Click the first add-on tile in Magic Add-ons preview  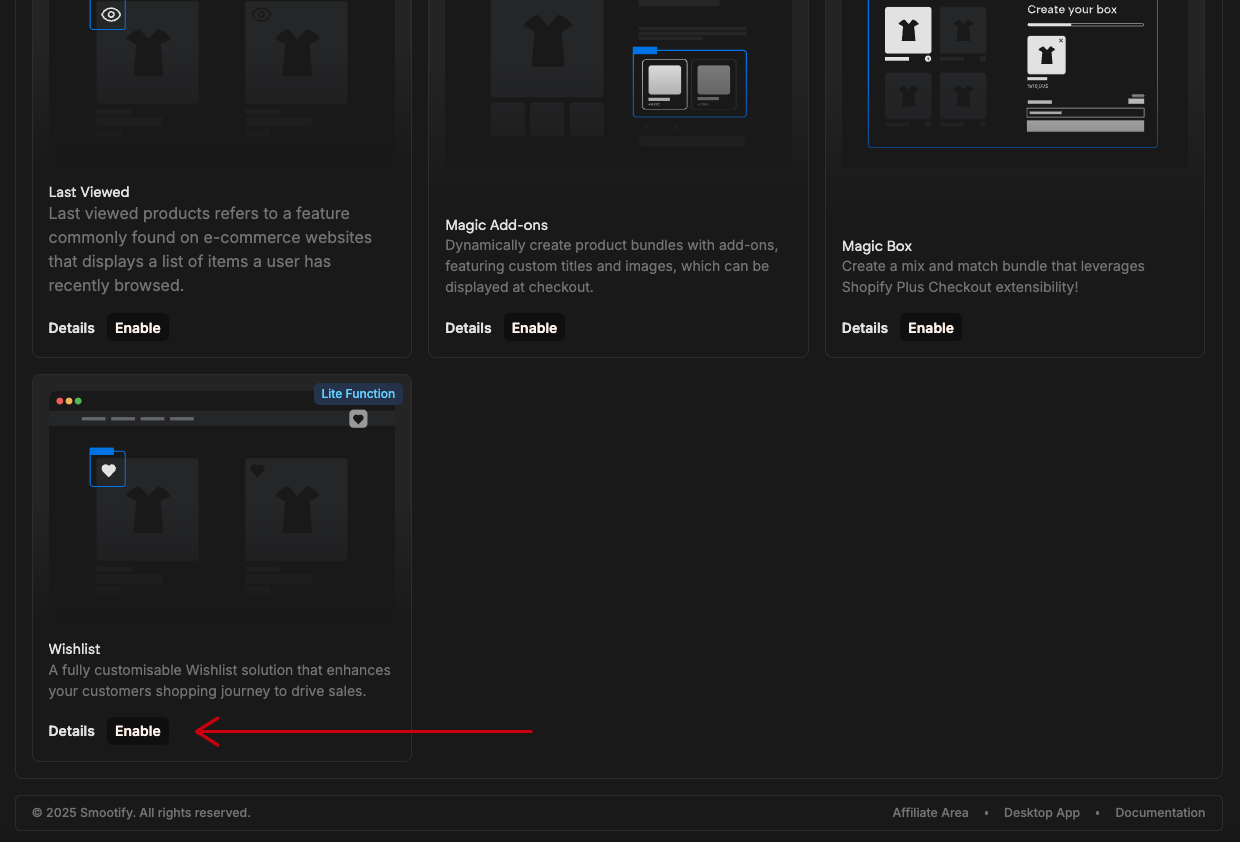665,83
